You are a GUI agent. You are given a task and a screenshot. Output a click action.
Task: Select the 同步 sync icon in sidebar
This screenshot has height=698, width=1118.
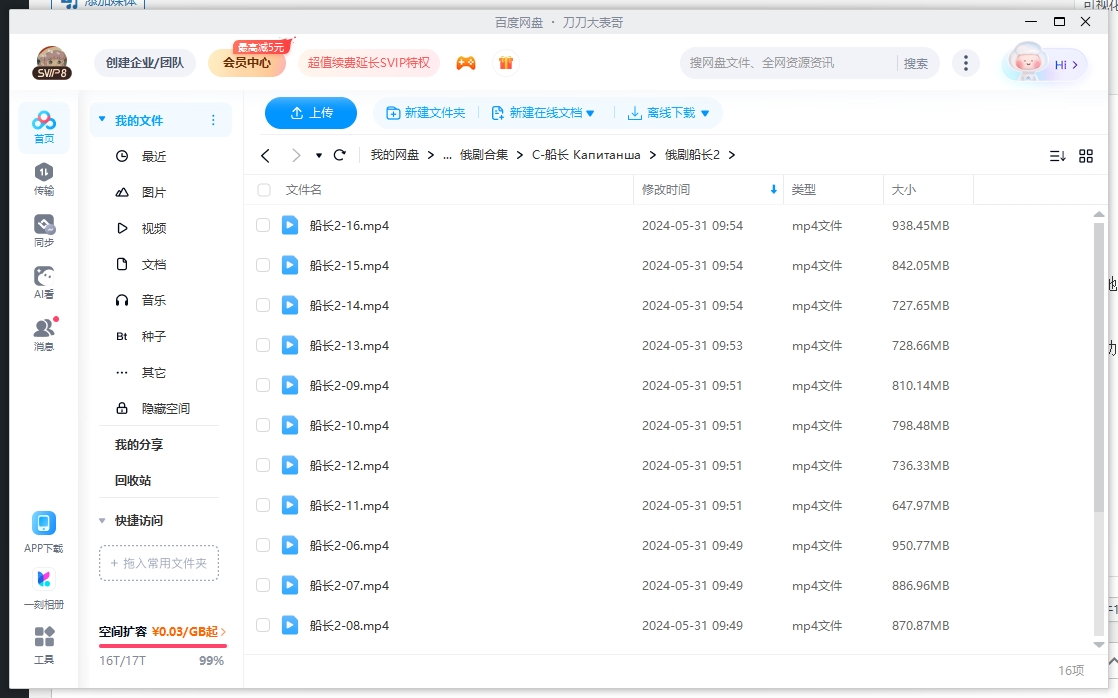click(43, 225)
